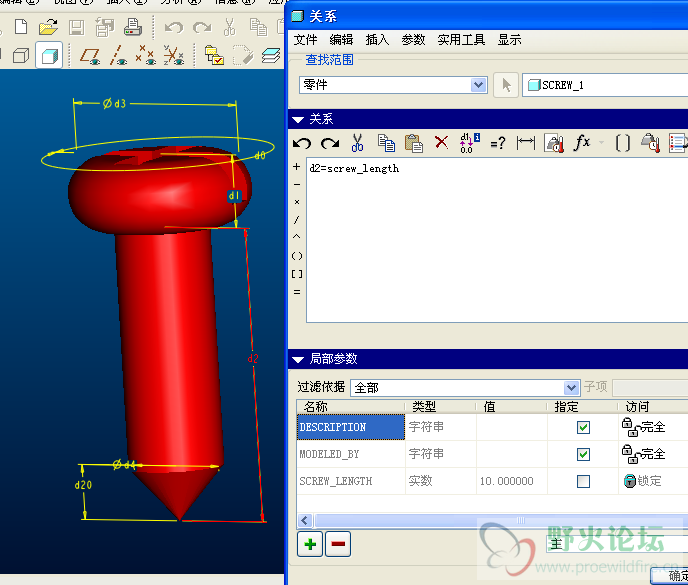Image resolution: width=688 pixels, height=585 pixels.
Task: Insert caret power operator
Action: [297, 237]
